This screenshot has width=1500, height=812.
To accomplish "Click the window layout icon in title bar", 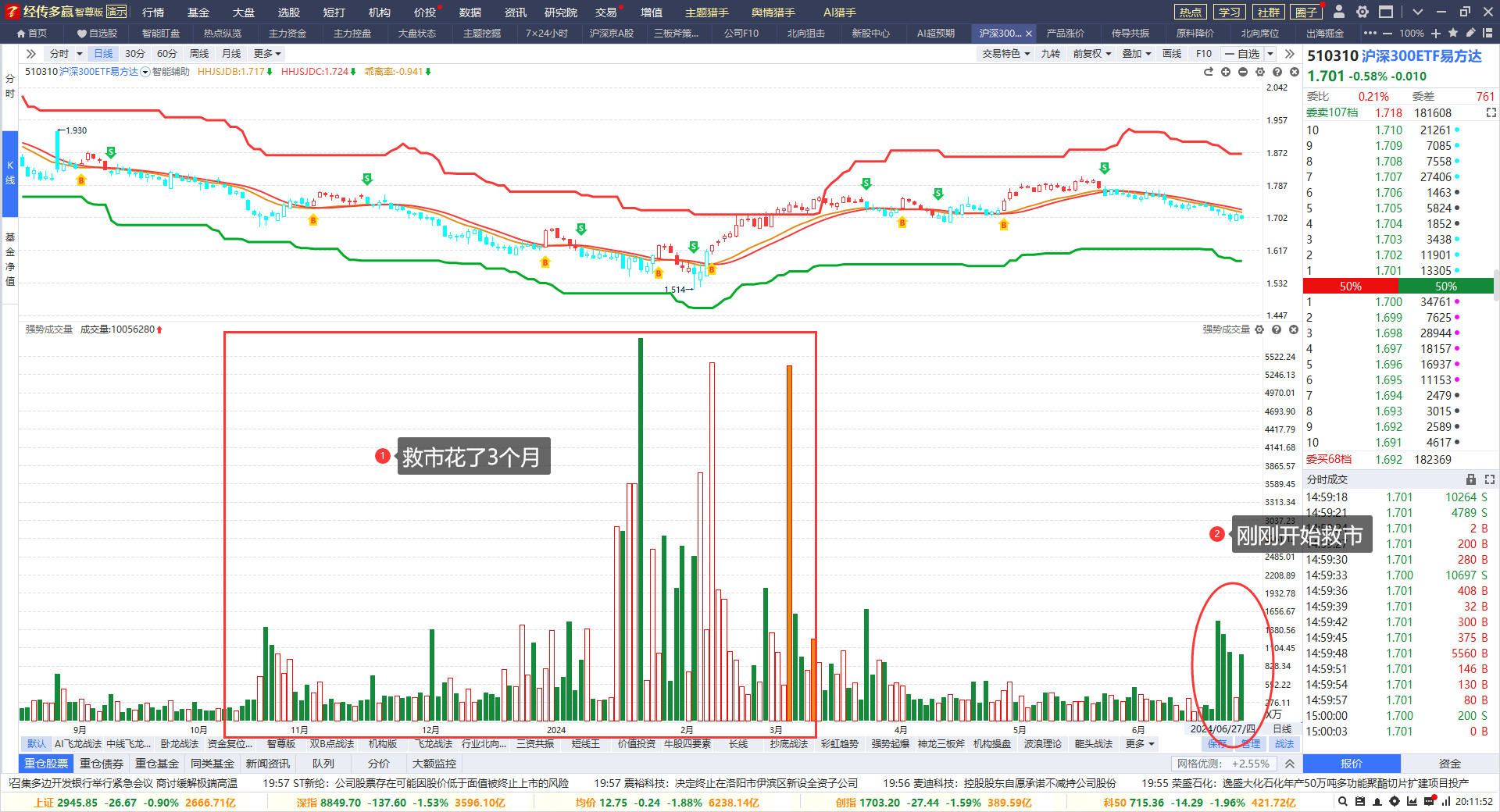I will pos(1386,12).
